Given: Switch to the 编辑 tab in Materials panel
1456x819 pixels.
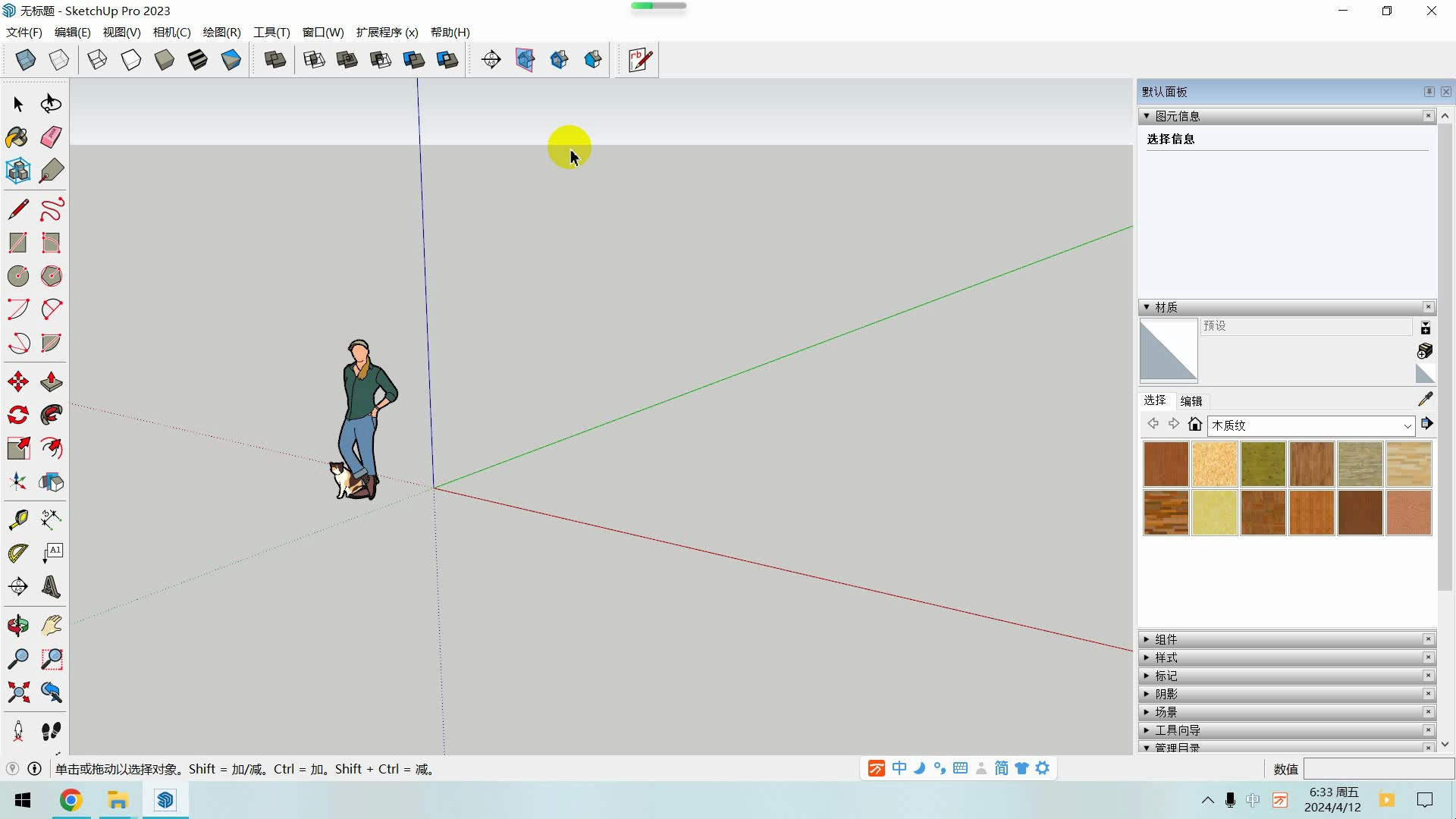Looking at the screenshot, I should (1191, 400).
